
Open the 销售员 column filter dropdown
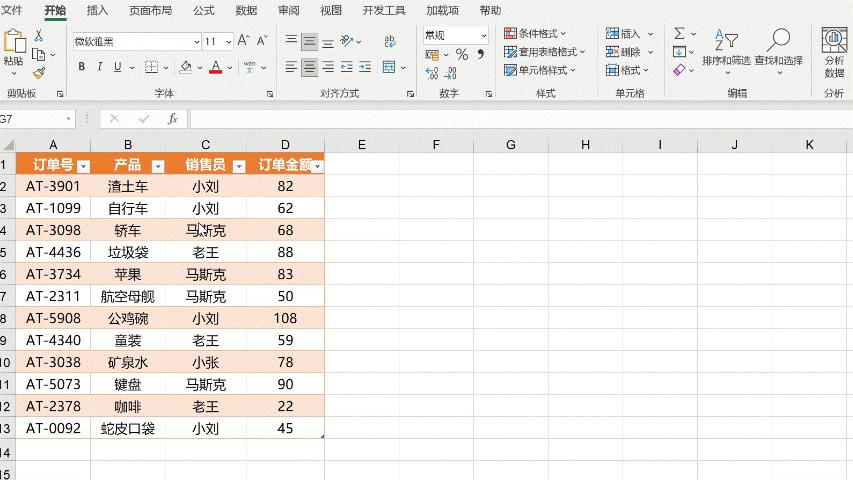click(x=239, y=166)
